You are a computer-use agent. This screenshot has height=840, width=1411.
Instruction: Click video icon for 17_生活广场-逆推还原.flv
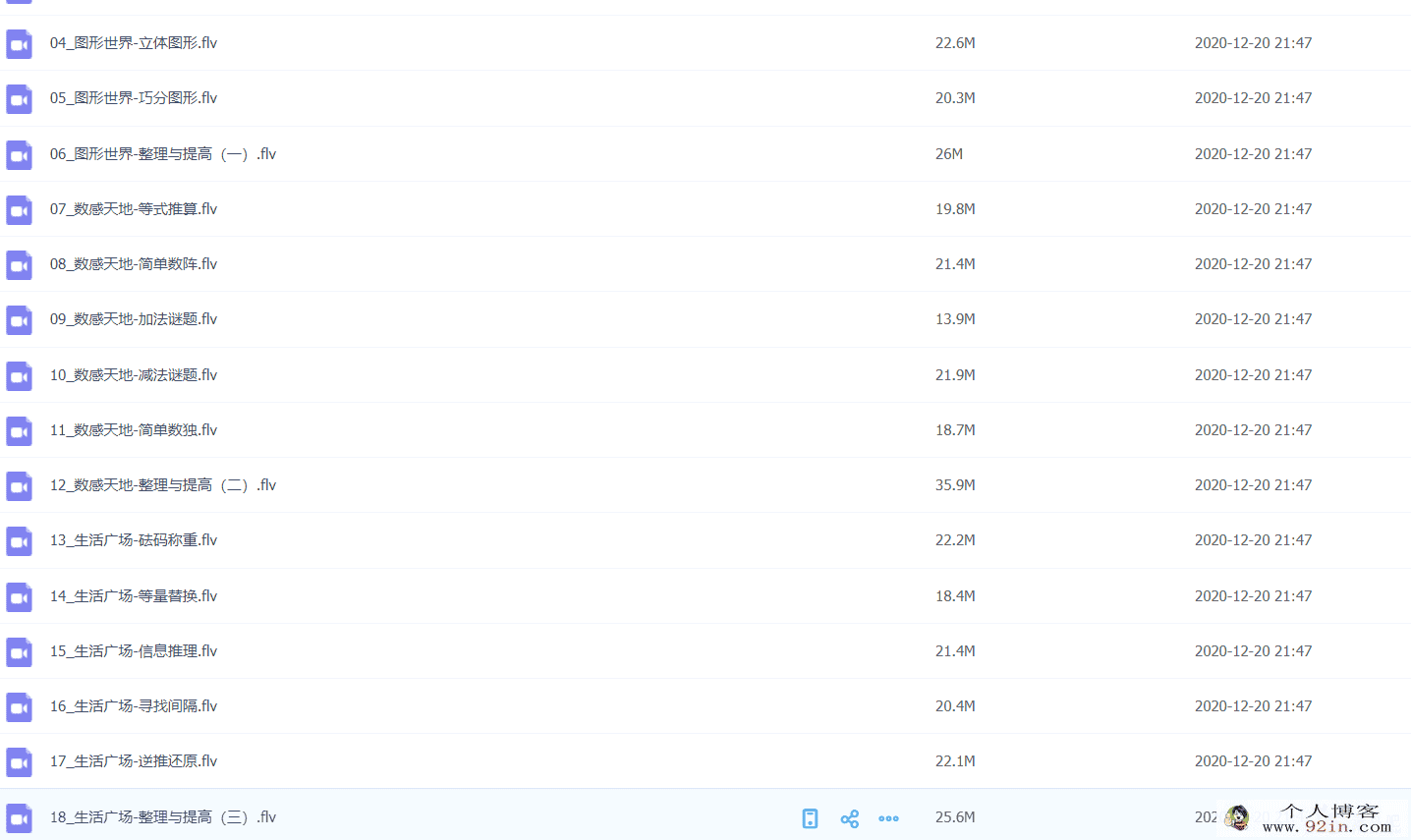[19, 762]
